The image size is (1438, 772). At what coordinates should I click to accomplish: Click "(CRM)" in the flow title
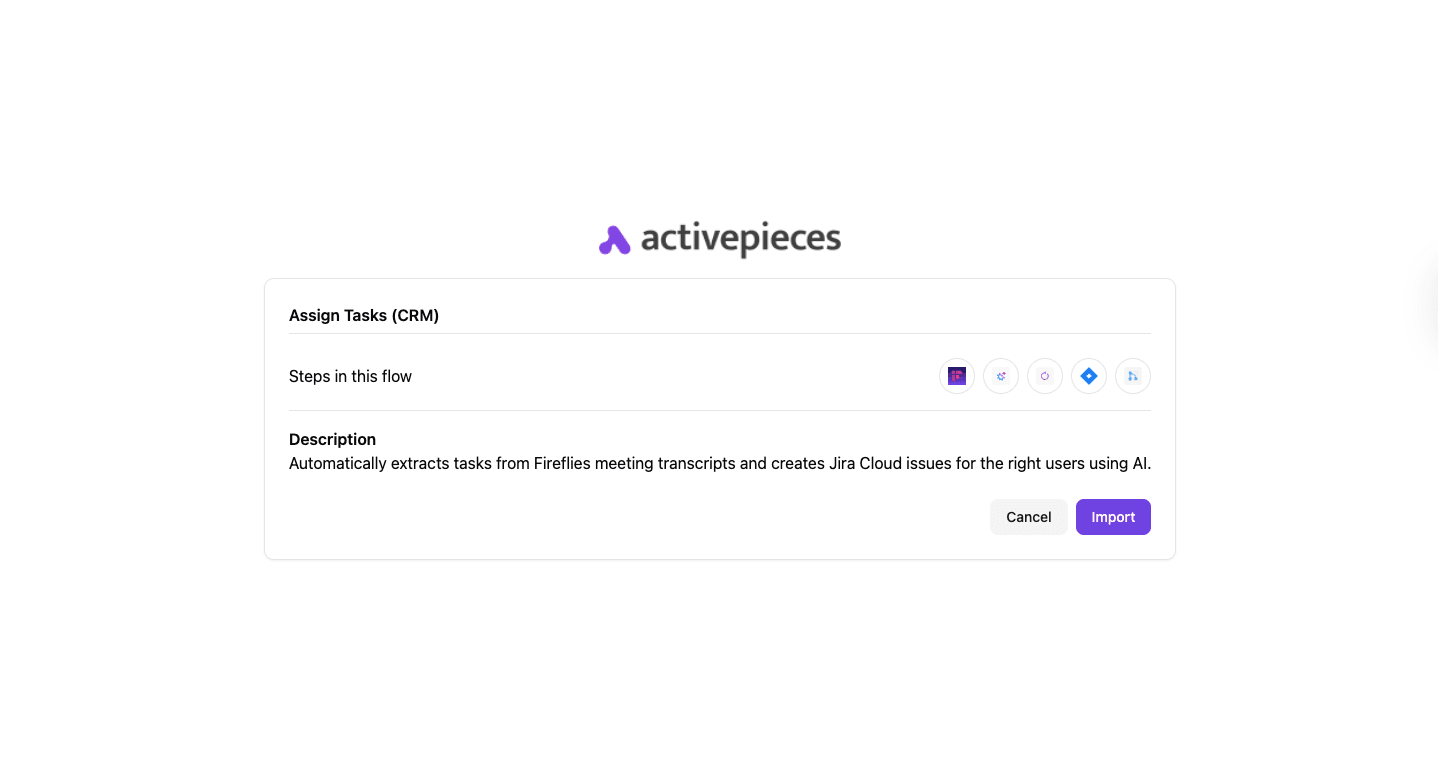pyautogui.click(x=415, y=316)
